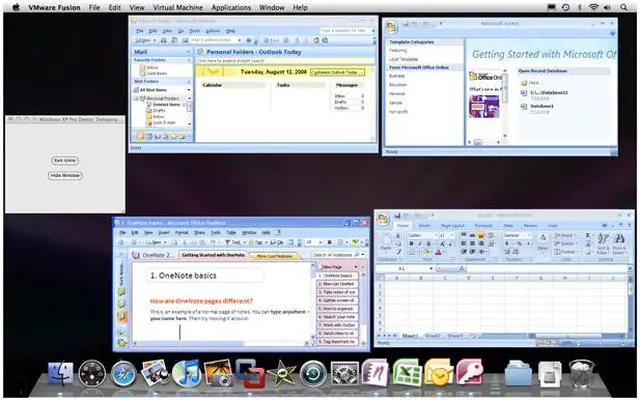Click Education category in Access templates list

[x=398, y=85]
